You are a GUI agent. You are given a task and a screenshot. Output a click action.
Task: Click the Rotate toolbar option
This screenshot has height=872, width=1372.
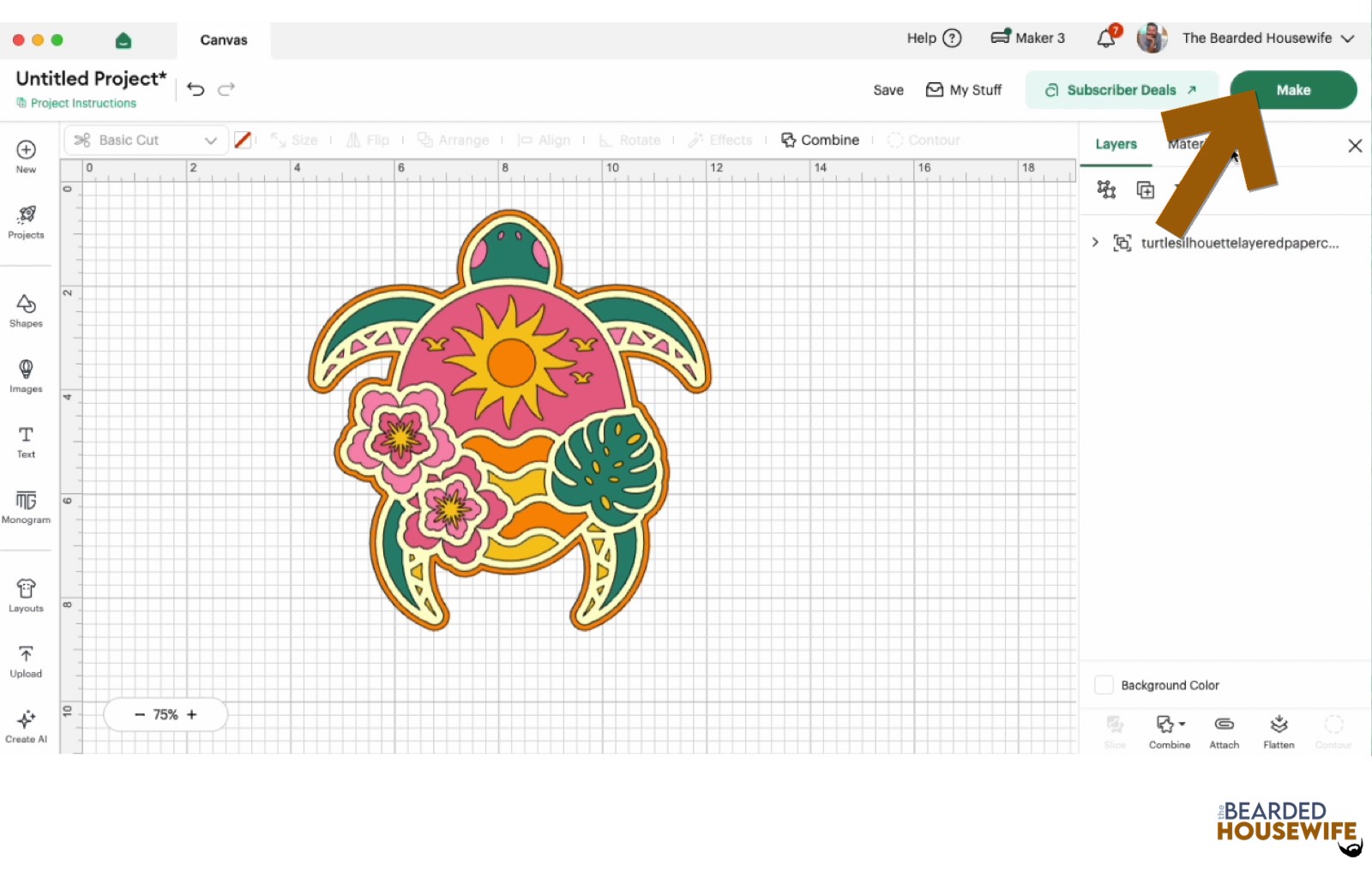coord(629,140)
